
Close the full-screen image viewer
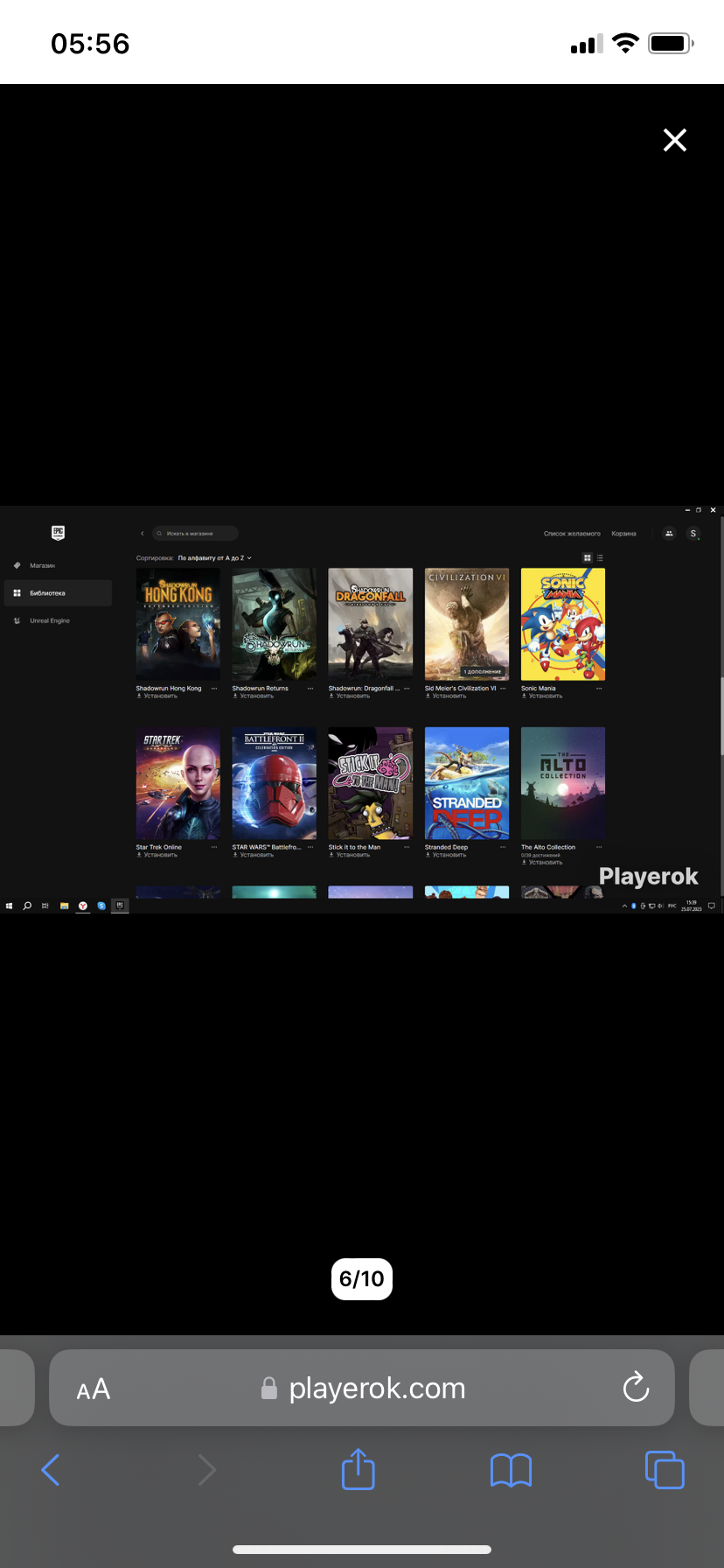coord(674,140)
